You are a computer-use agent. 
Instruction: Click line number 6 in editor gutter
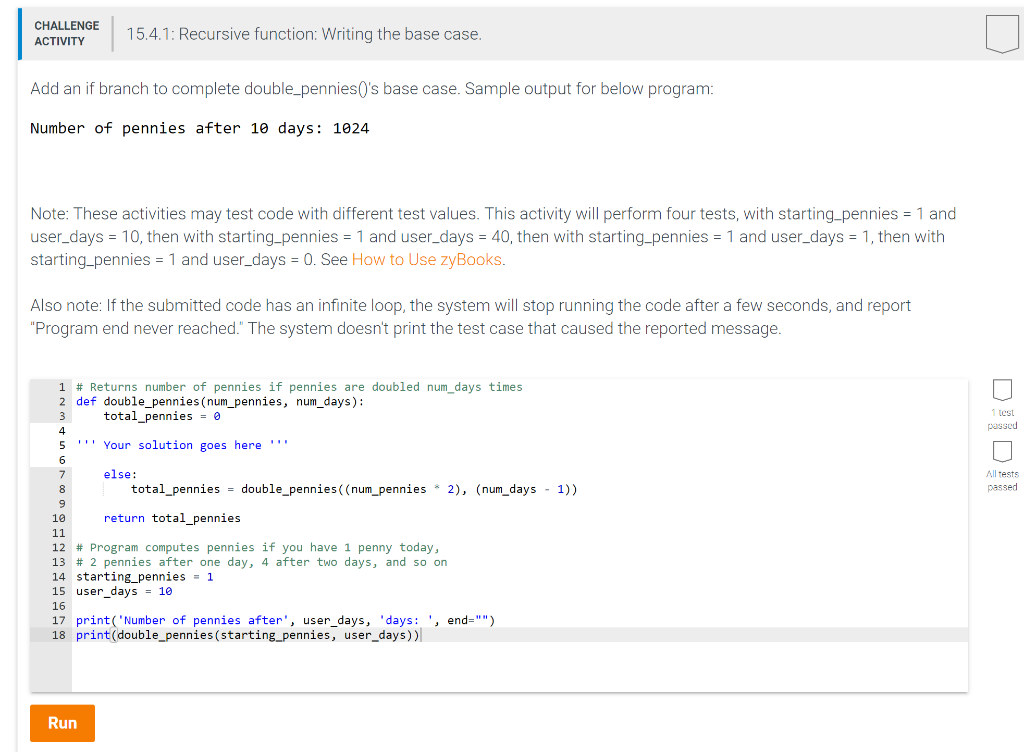click(x=62, y=460)
